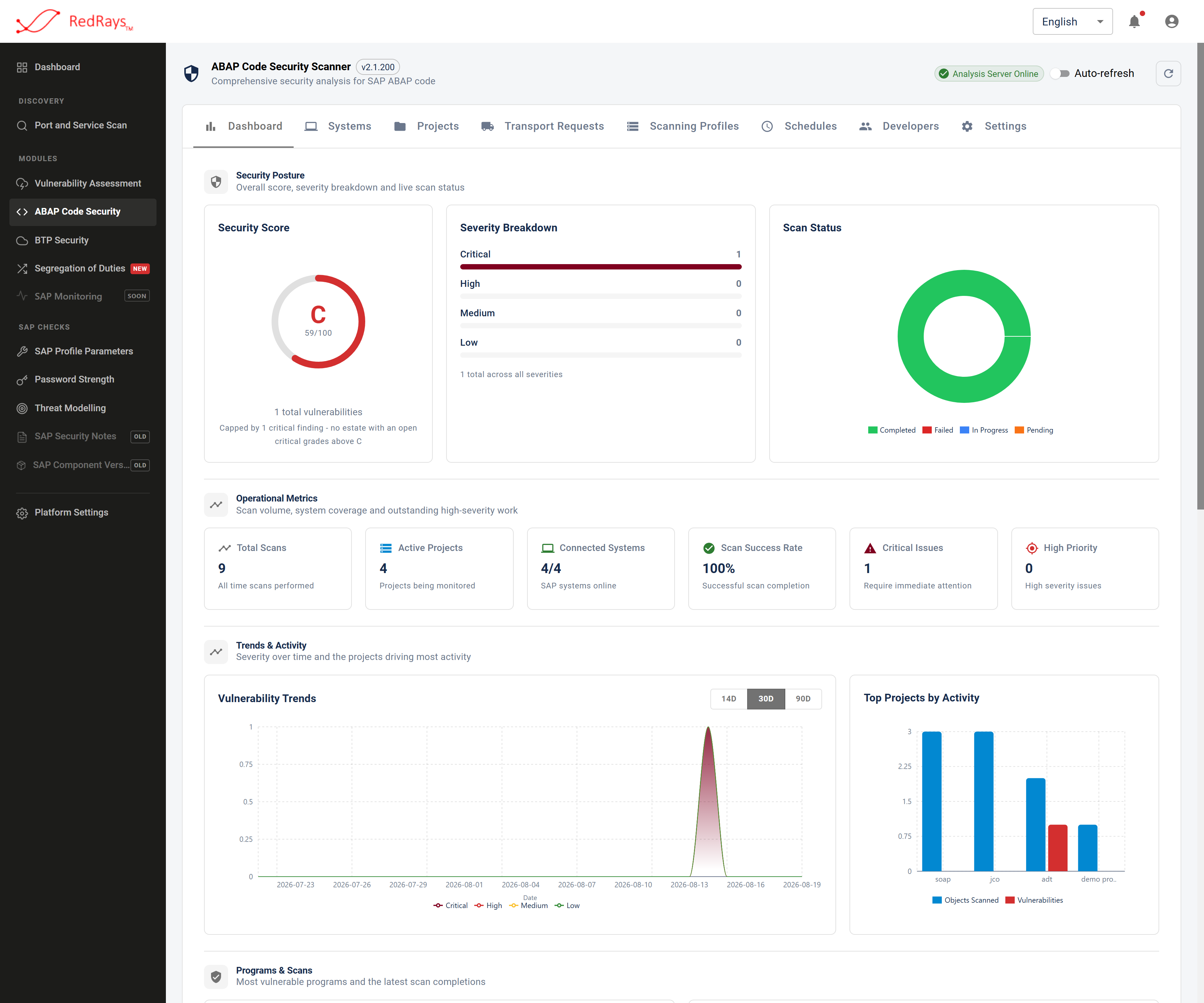1204x1003 pixels.
Task: Toggle the Auto-refresh switch
Action: [1061, 73]
